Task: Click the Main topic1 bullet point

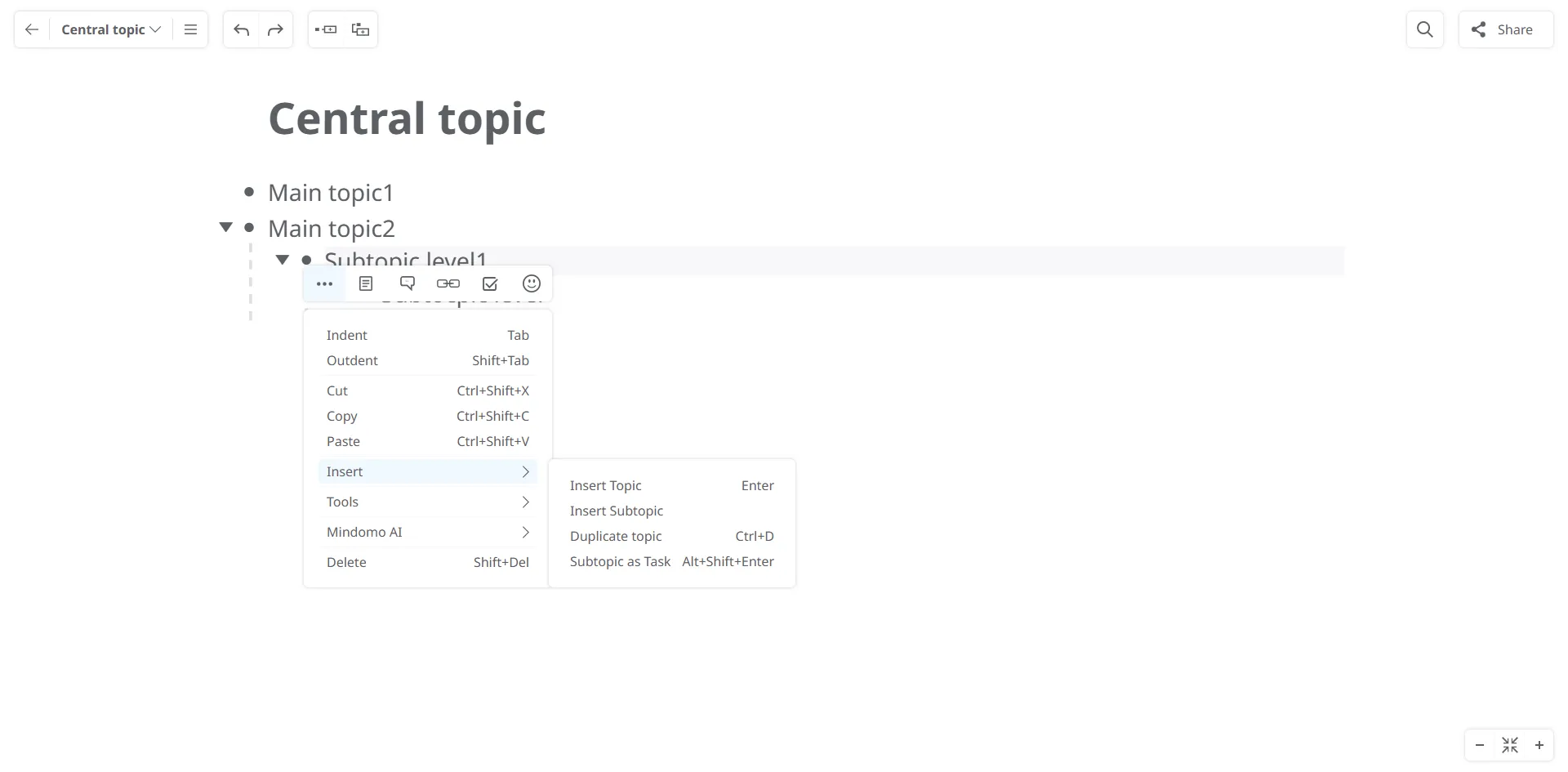Action: (x=249, y=192)
